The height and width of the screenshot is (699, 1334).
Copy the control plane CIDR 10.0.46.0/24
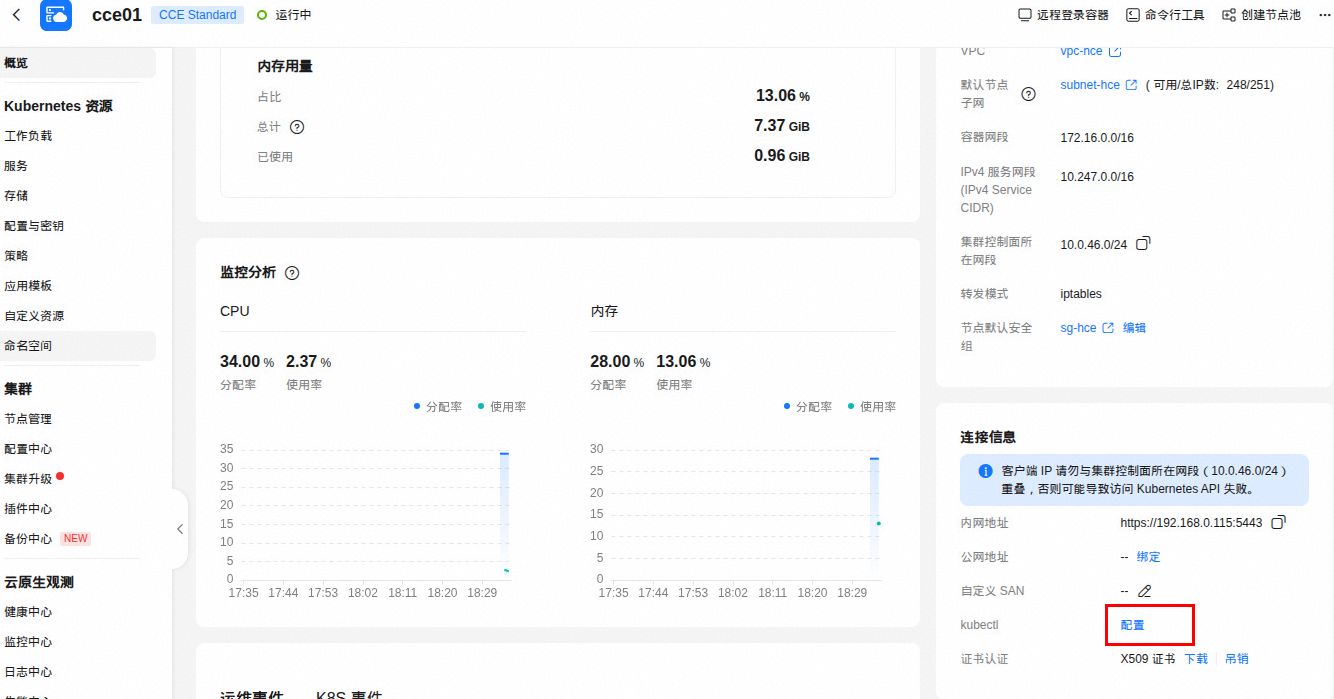[1144, 243]
